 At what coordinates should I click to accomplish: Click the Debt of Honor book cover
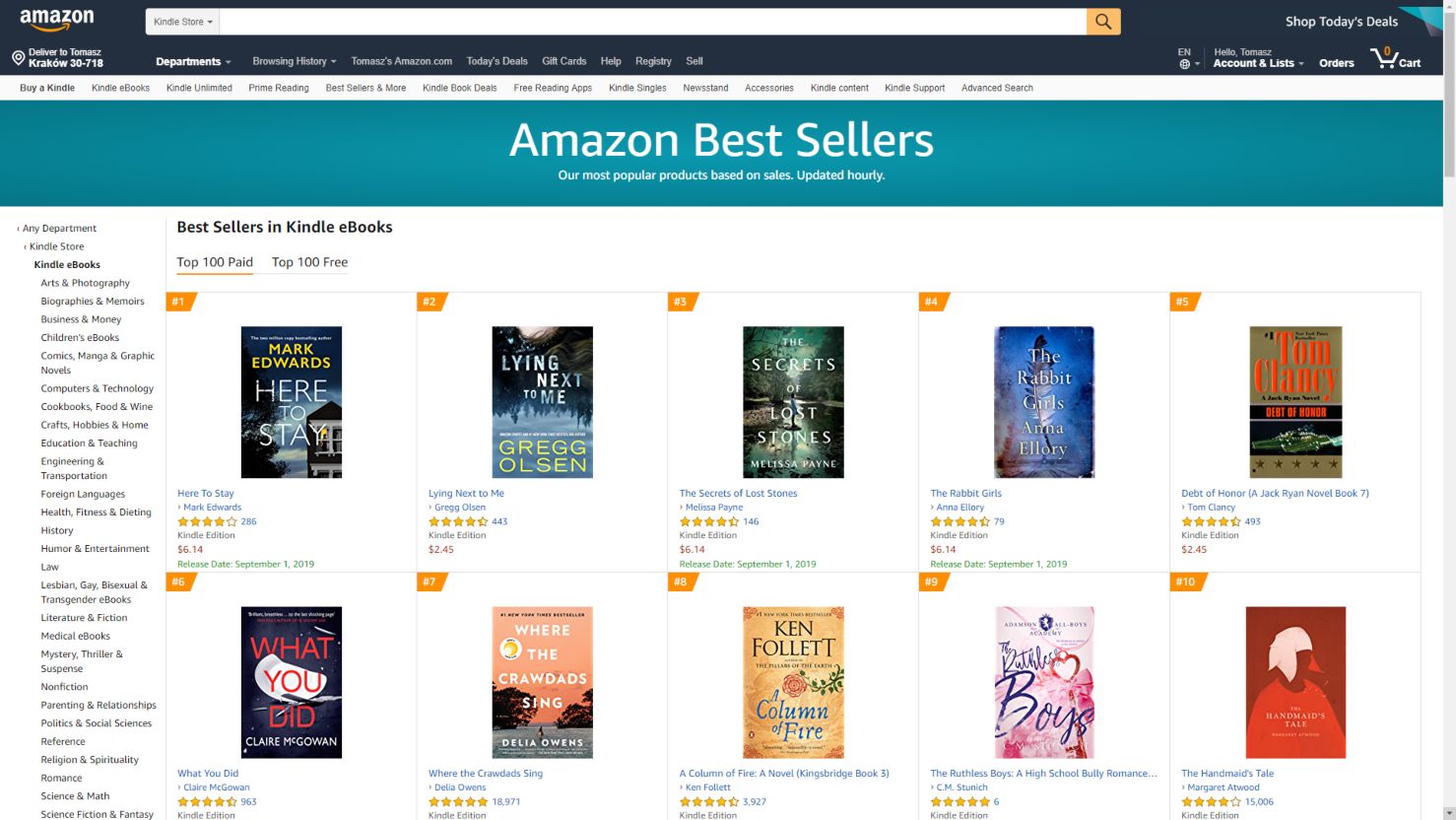pos(1295,402)
